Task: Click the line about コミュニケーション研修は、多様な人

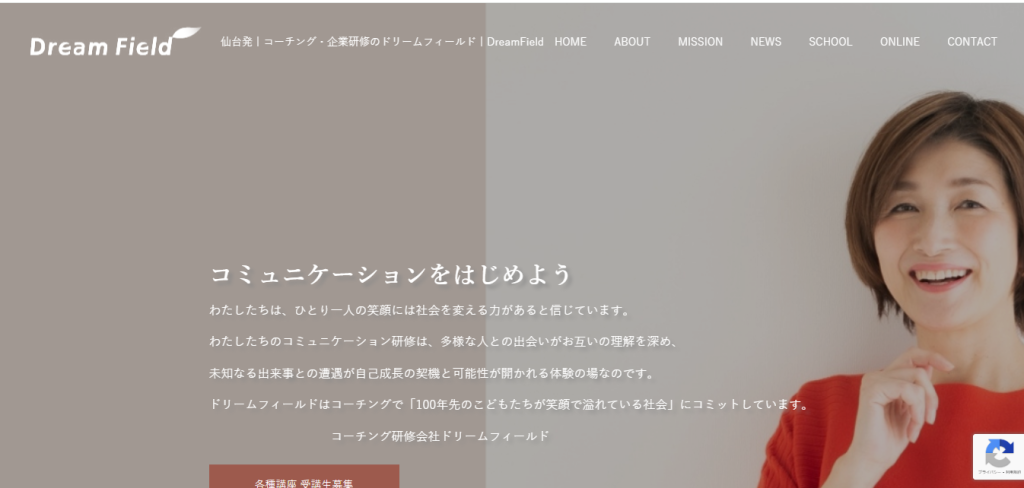Action: (444, 342)
